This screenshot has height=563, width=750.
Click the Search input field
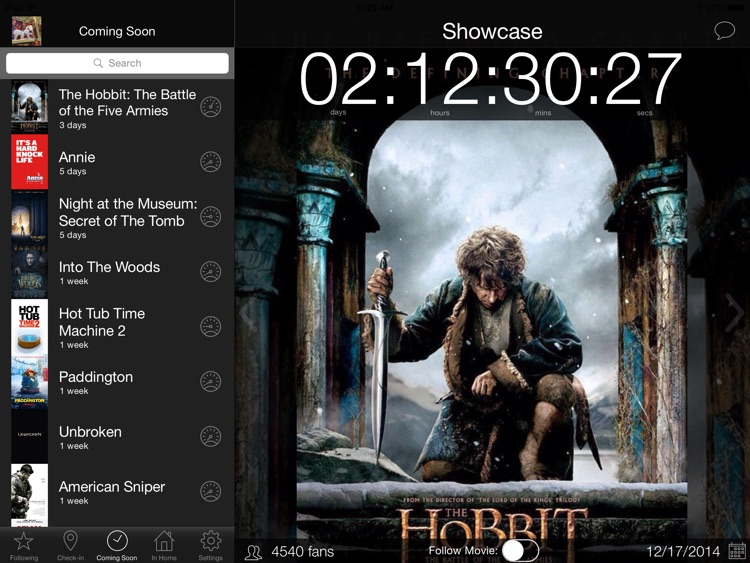(x=117, y=63)
